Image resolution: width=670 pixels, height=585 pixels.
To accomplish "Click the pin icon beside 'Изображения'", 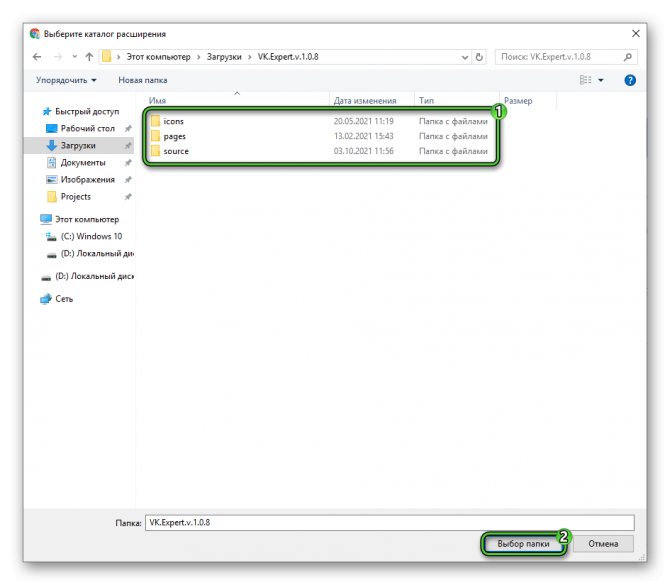I will click(128, 179).
